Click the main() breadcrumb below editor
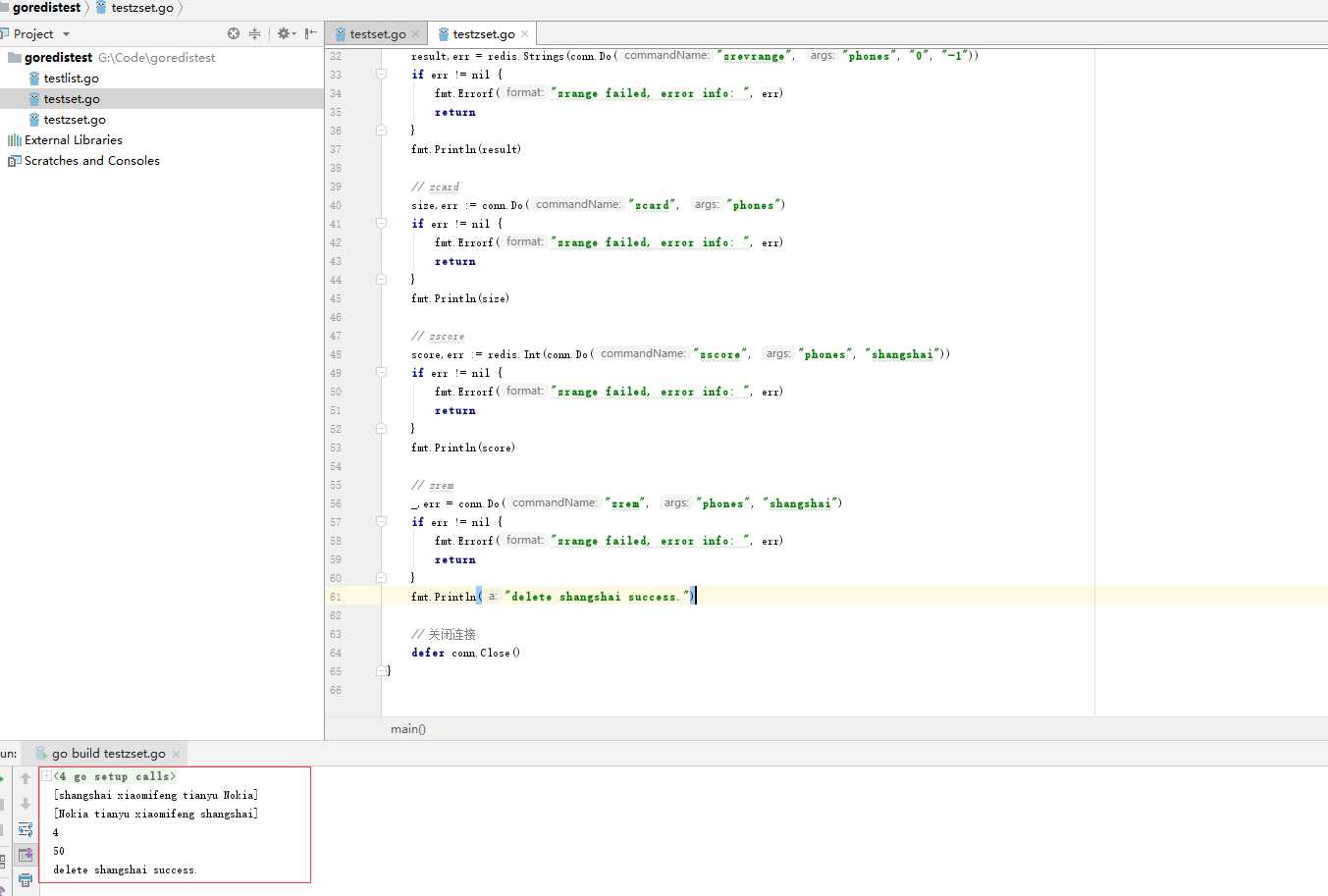1328x896 pixels. tap(408, 729)
